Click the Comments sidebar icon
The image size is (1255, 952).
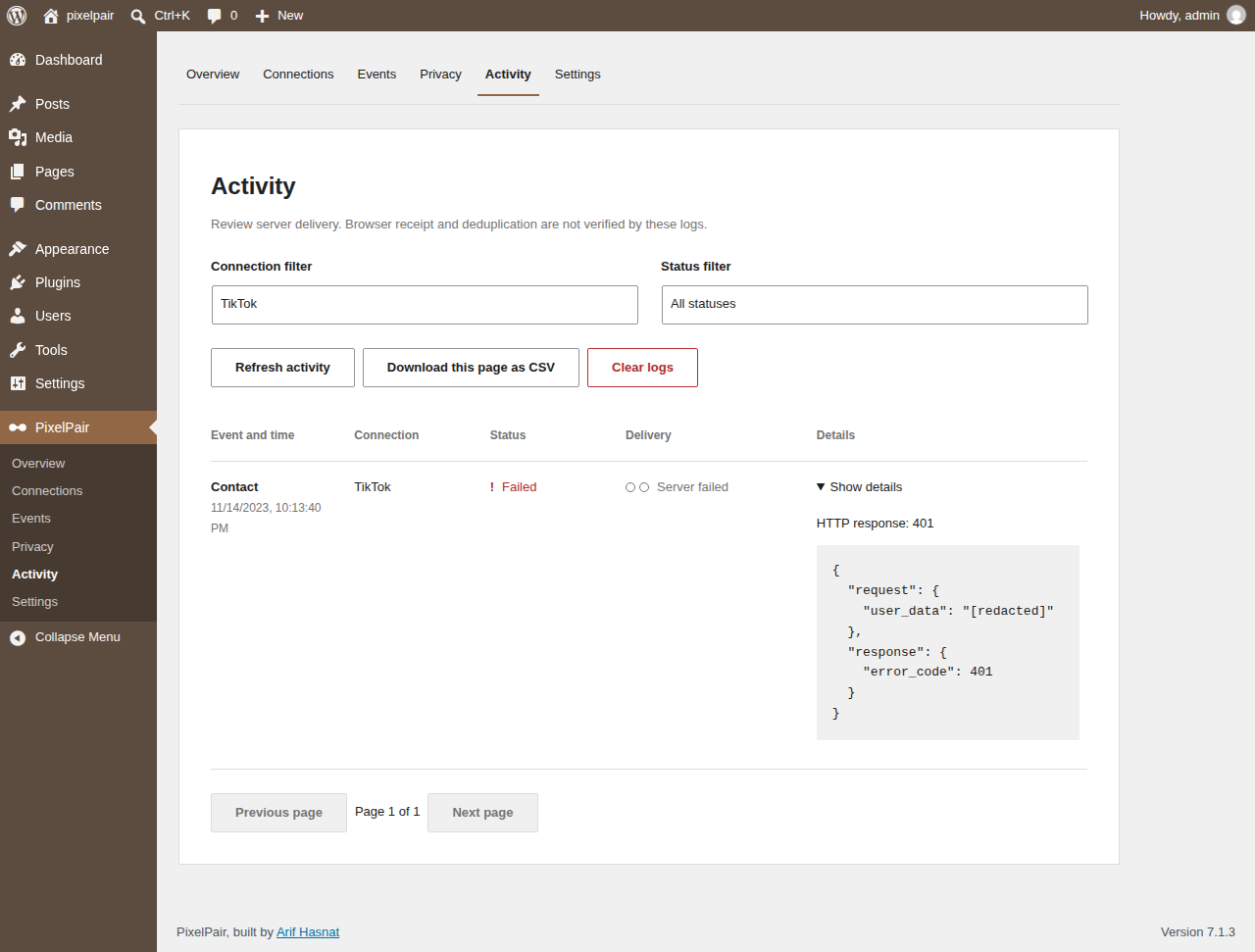[x=18, y=205]
